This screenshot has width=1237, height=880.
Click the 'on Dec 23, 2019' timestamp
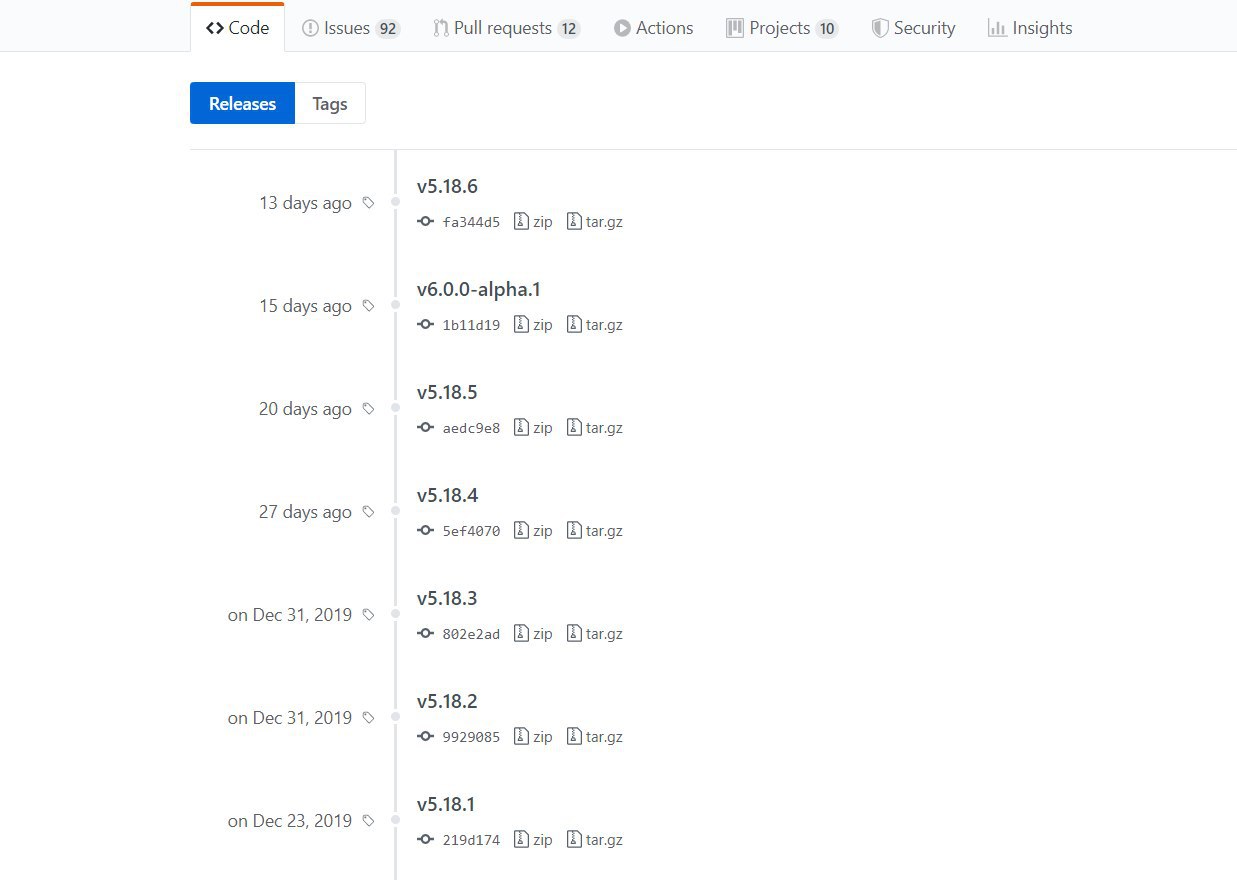290,821
